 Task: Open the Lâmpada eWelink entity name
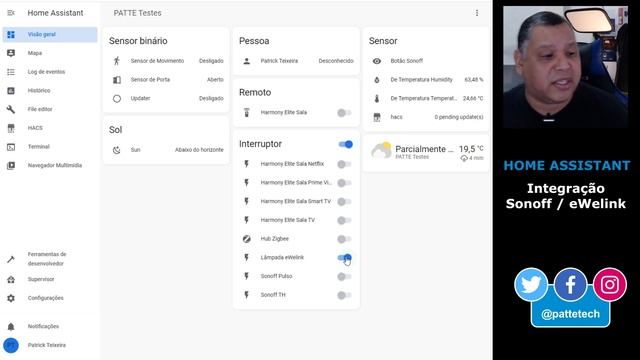(282, 258)
